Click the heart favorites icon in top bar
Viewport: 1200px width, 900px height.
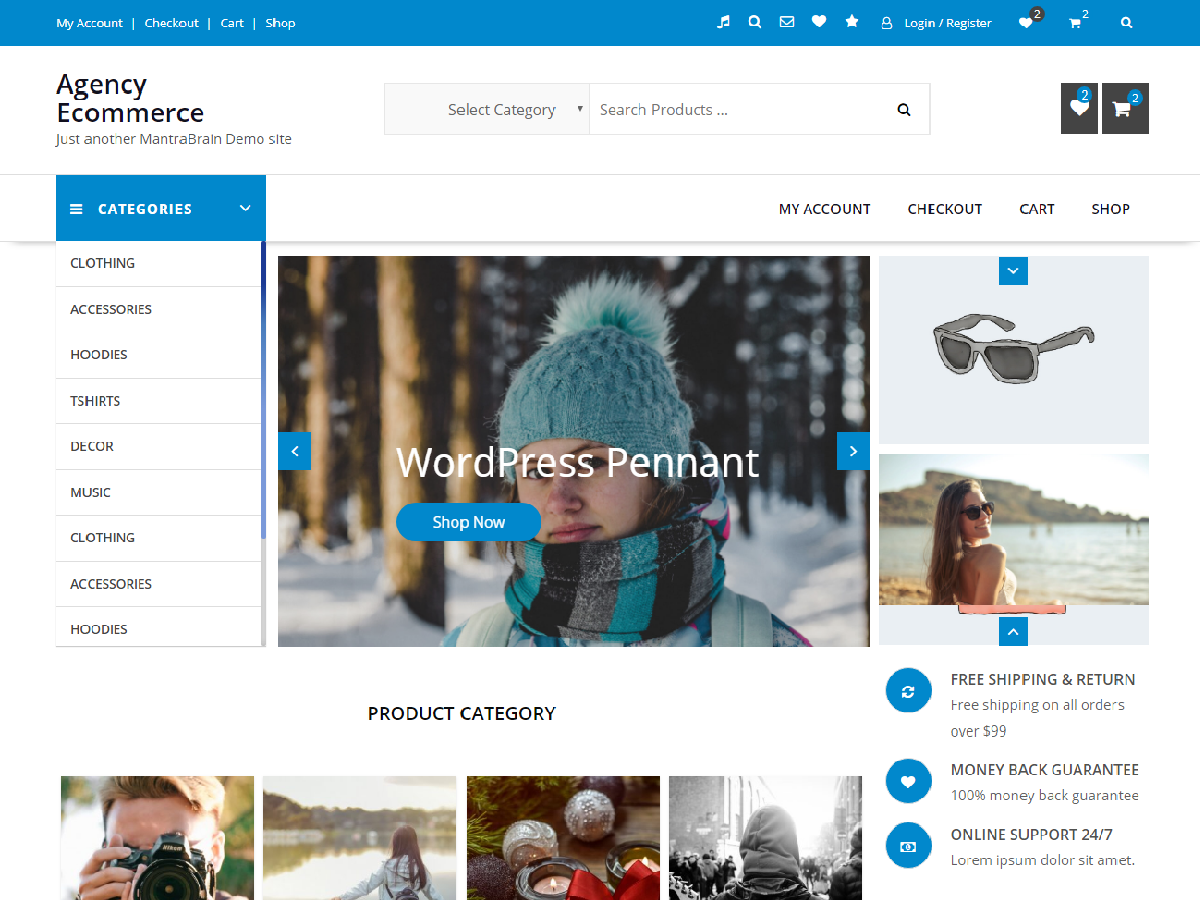coord(819,21)
